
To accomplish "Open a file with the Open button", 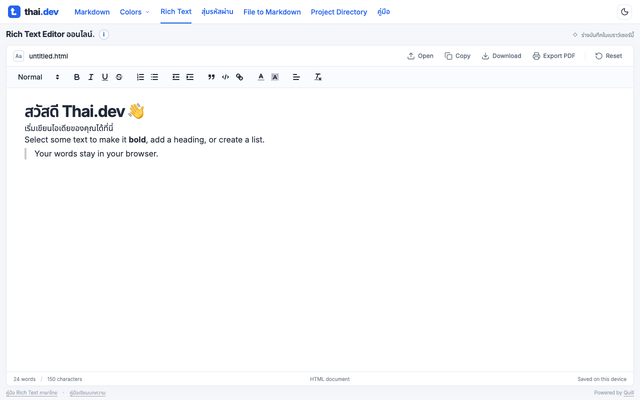I will click(x=420, y=56).
